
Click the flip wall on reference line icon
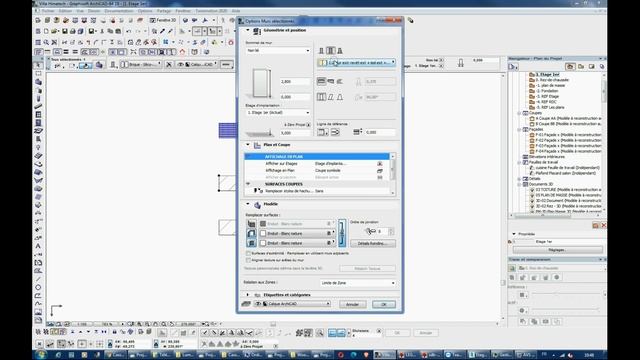[335, 132]
